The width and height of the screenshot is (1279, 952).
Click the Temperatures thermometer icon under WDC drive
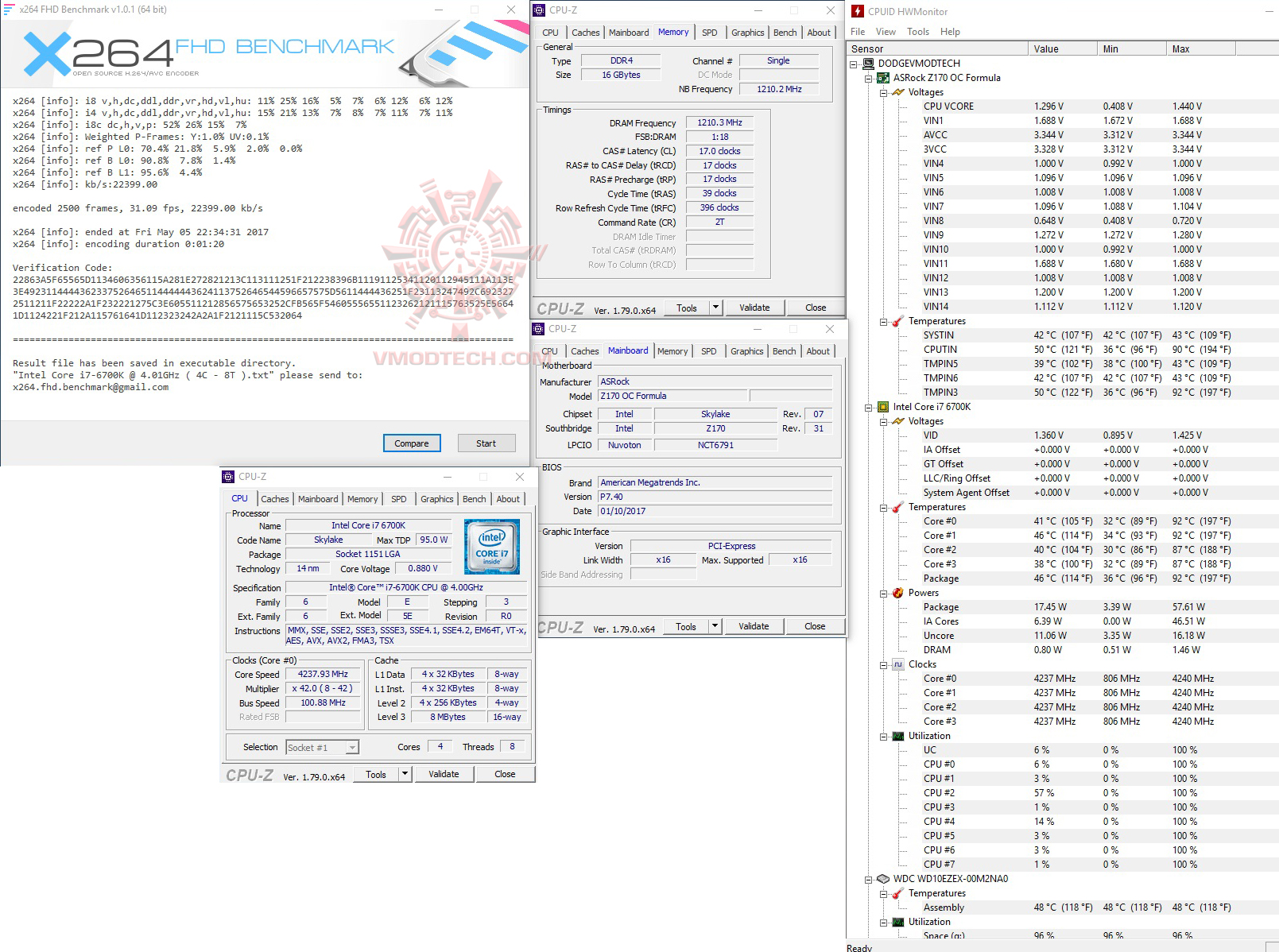click(x=898, y=893)
